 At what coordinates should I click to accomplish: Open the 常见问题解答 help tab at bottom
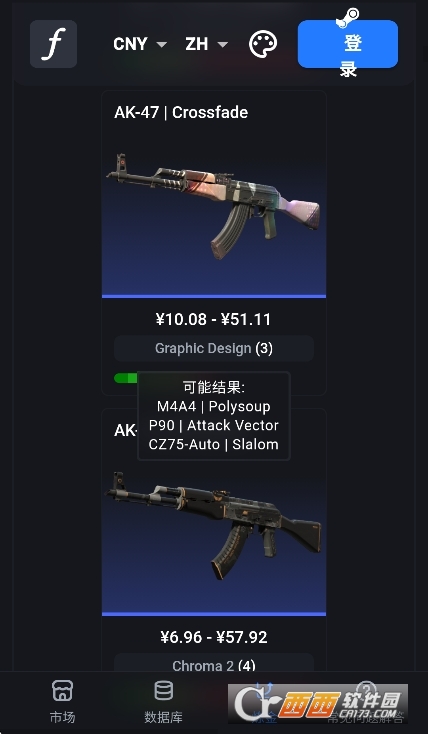[x=366, y=701]
